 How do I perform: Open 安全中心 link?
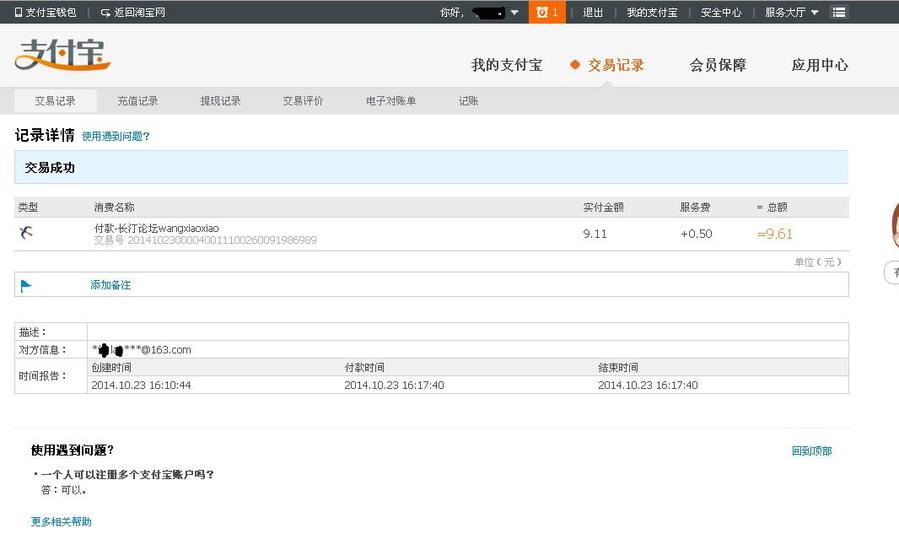tap(721, 12)
